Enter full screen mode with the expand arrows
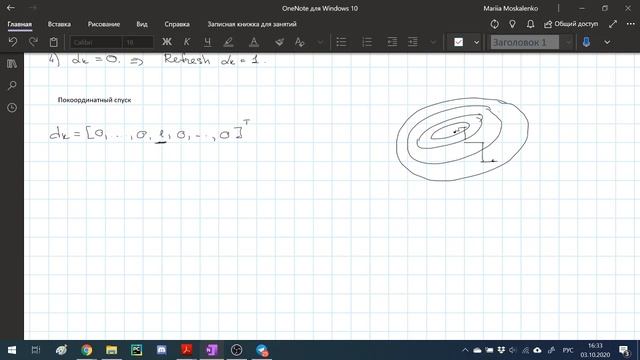Viewport: 640px width, 360px height. 613,24
